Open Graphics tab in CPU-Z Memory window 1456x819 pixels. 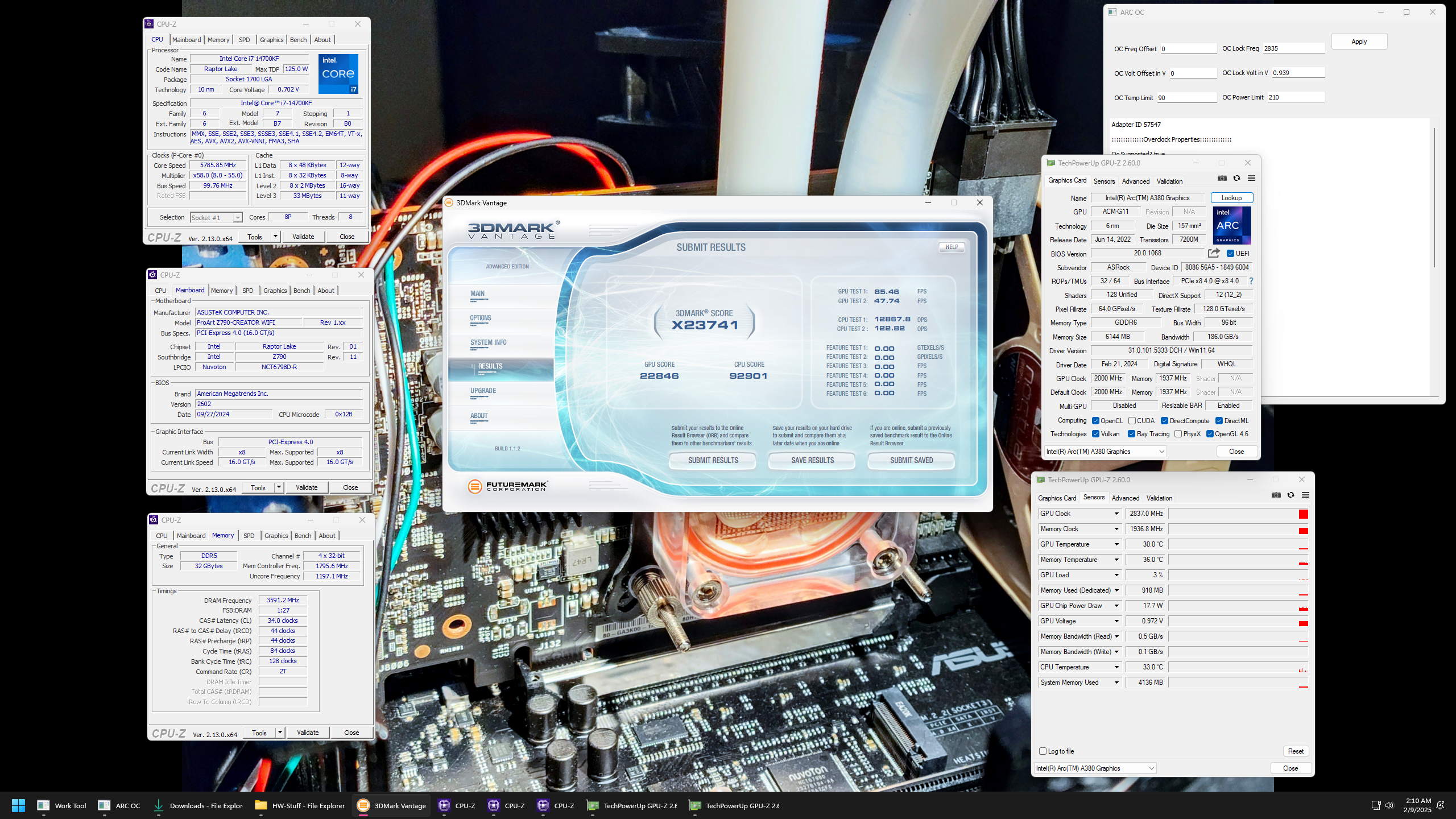[276, 536]
